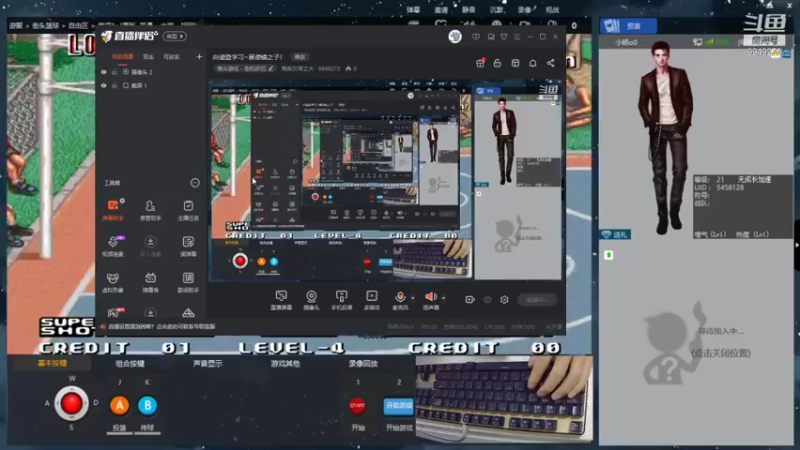800x450 pixels.
Task: Click the padlock icon in the top toolbar
Action: (497, 63)
